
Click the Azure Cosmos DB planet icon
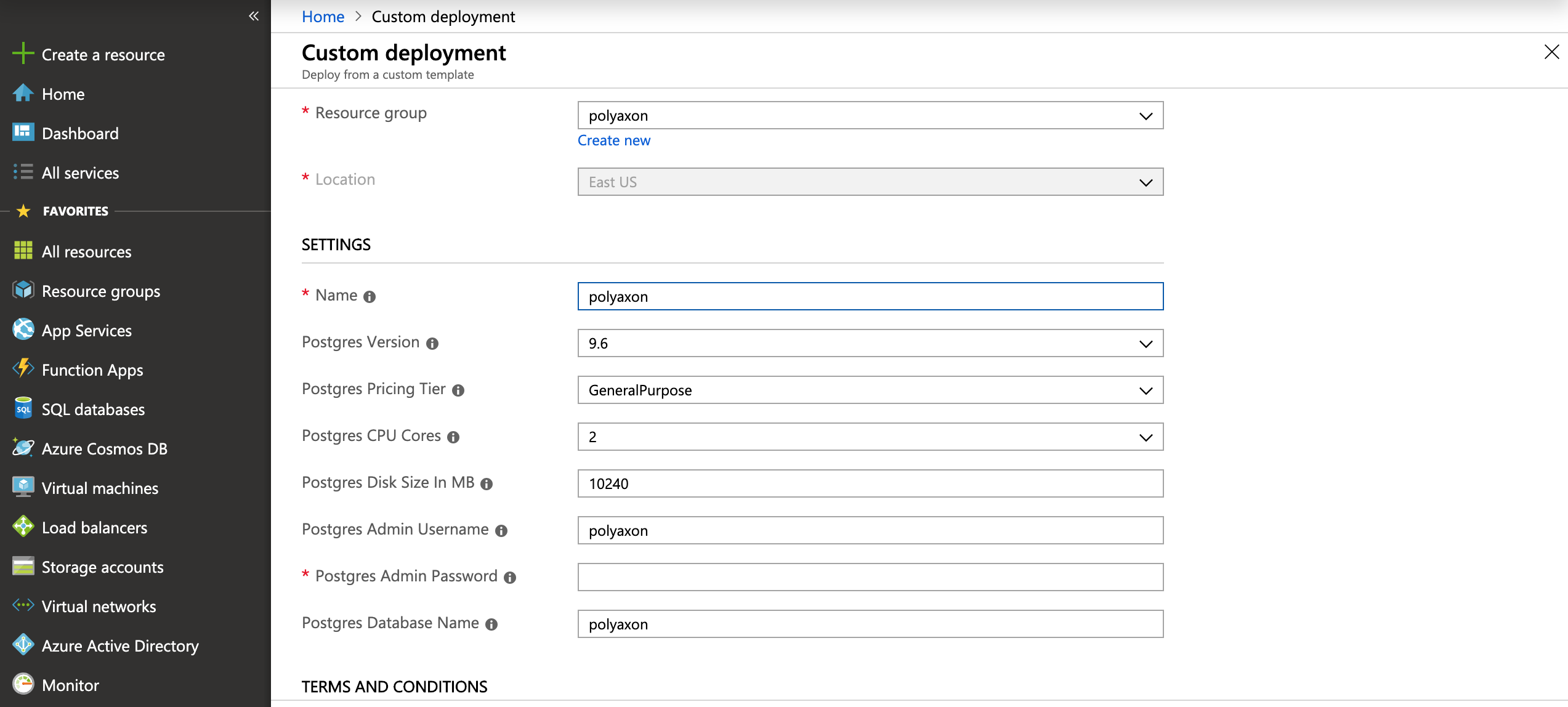point(23,448)
